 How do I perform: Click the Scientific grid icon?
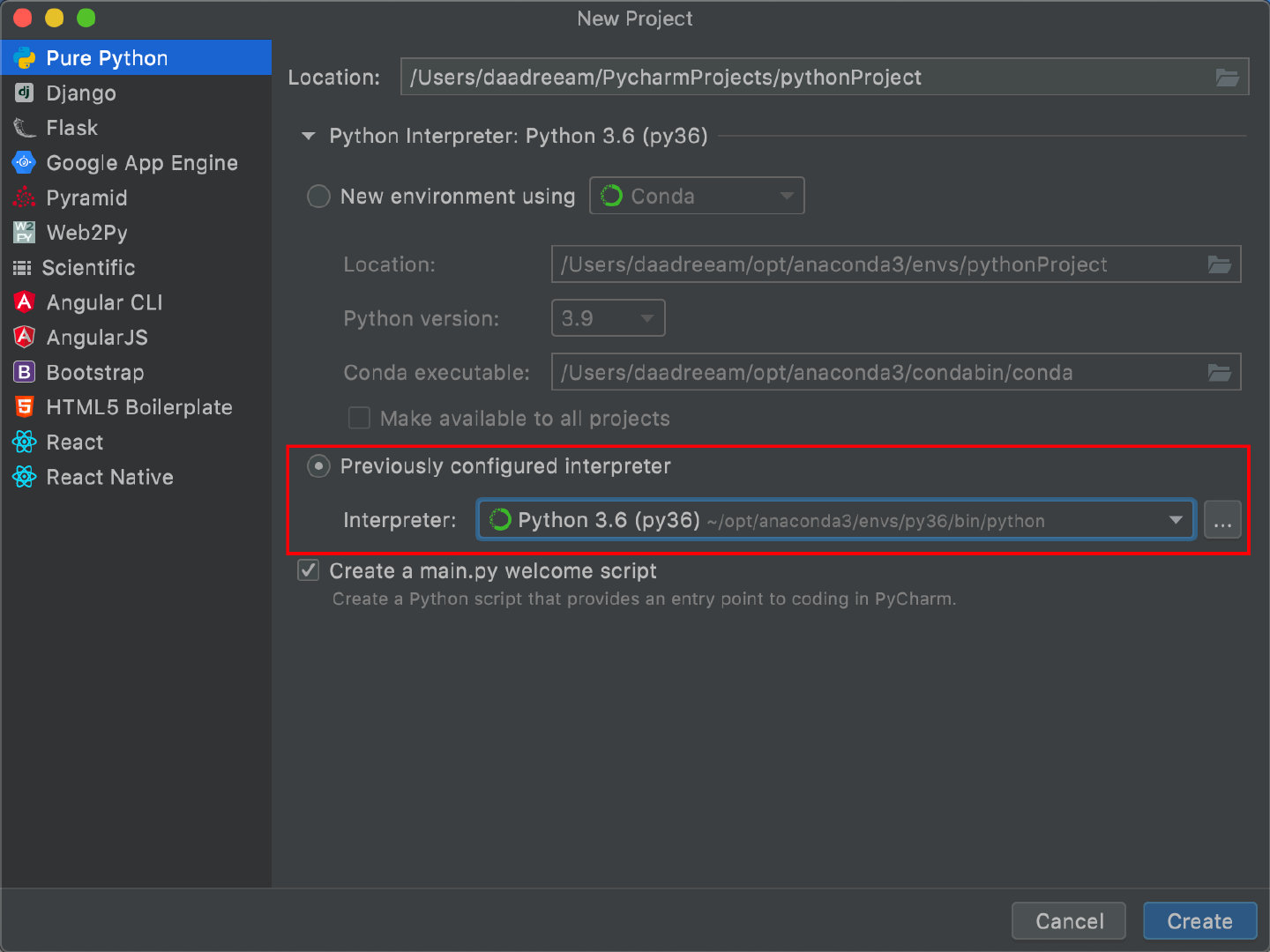(x=22, y=268)
